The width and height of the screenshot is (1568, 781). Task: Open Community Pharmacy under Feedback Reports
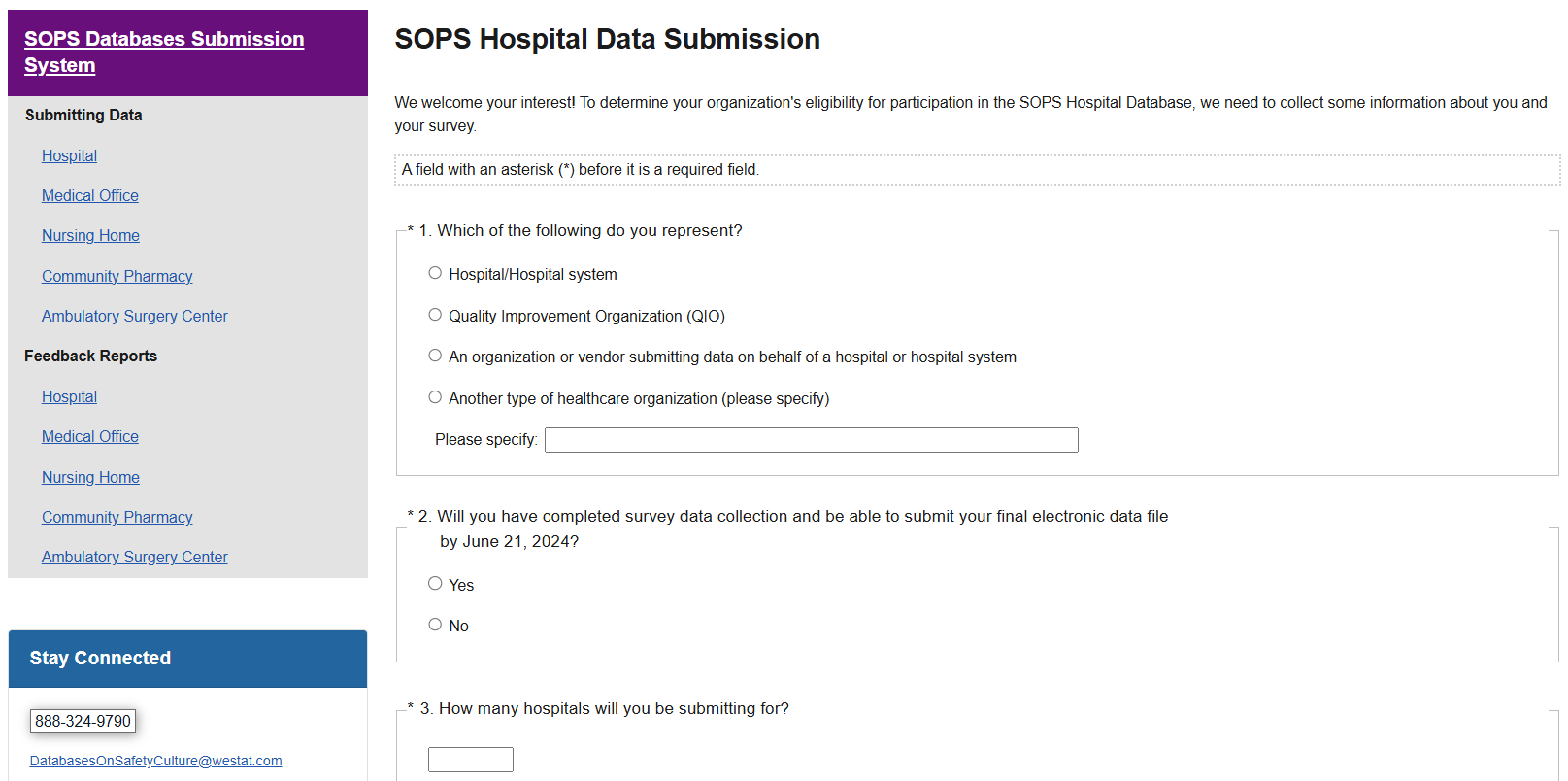[117, 517]
